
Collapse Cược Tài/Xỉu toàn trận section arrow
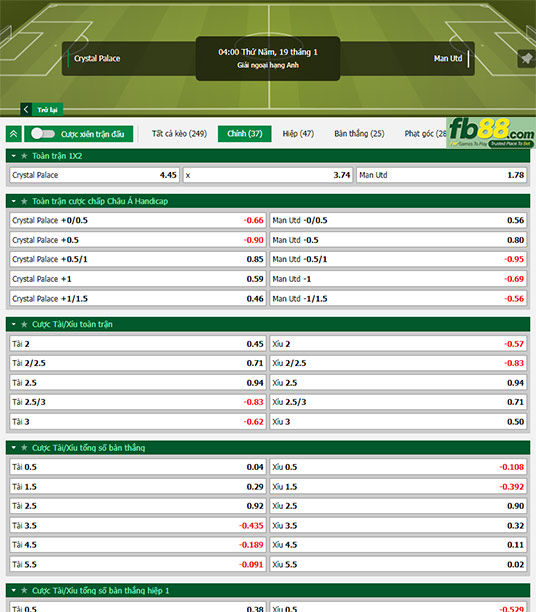(x=14, y=324)
